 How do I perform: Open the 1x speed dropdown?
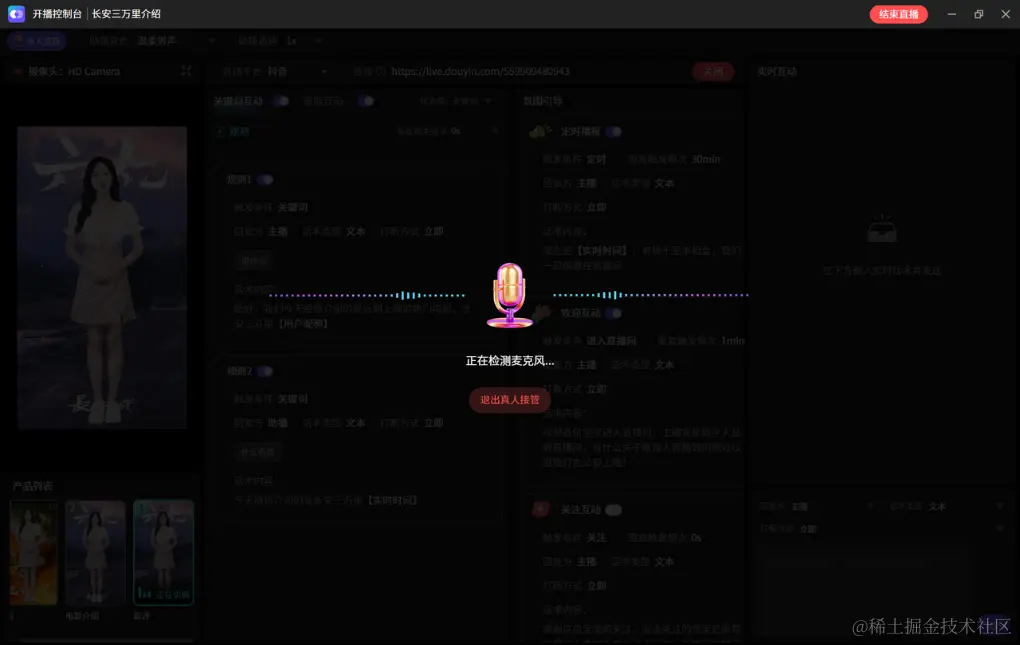[304, 40]
